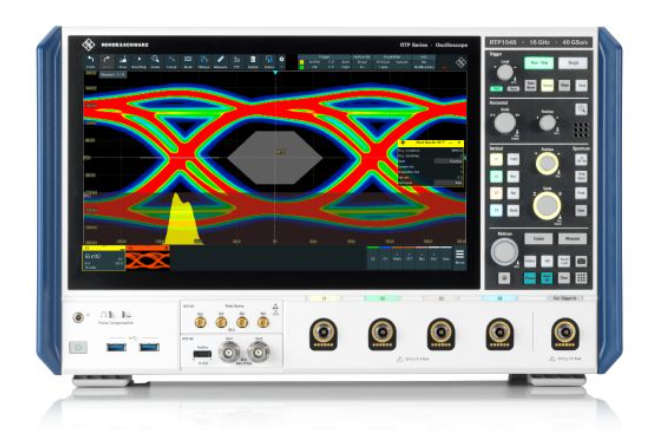Tap the Clear screen results toolbar icon
667x432 pixels.
pyautogui.click(x=123, y=62)
